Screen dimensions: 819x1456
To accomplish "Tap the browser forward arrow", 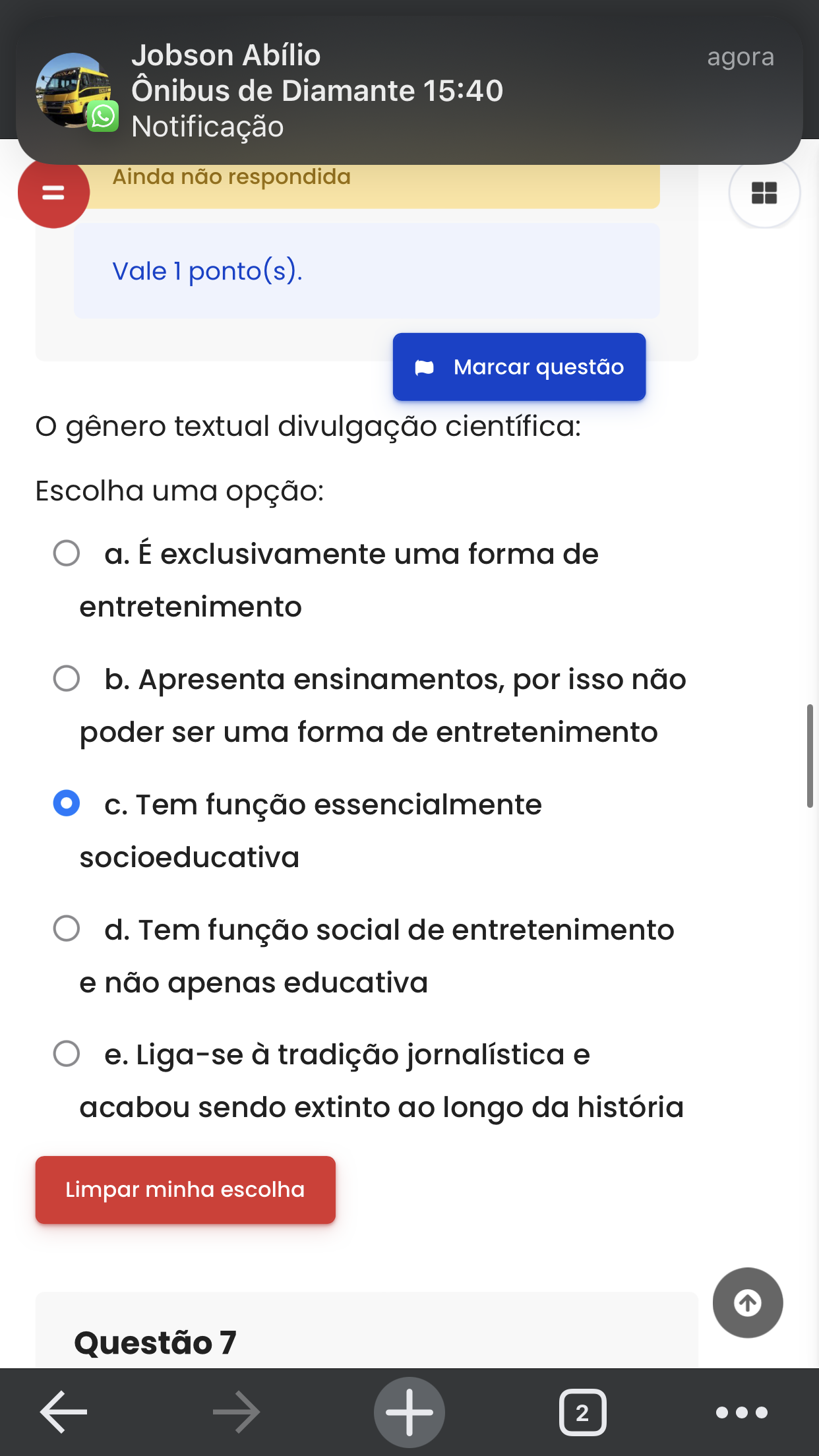I will click(x=236, y=1412).
